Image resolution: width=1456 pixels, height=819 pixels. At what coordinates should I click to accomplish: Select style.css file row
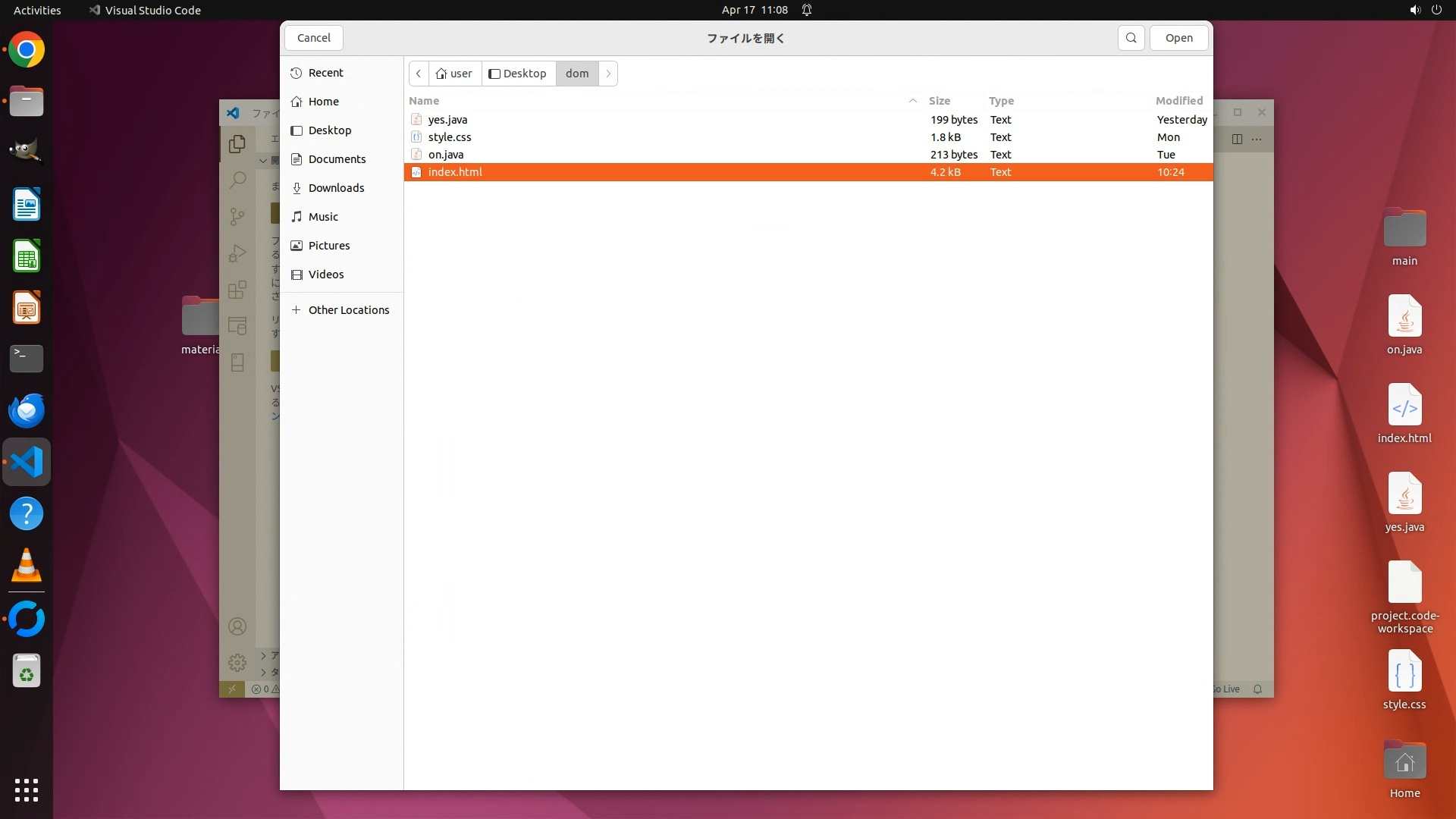[450, 137]
